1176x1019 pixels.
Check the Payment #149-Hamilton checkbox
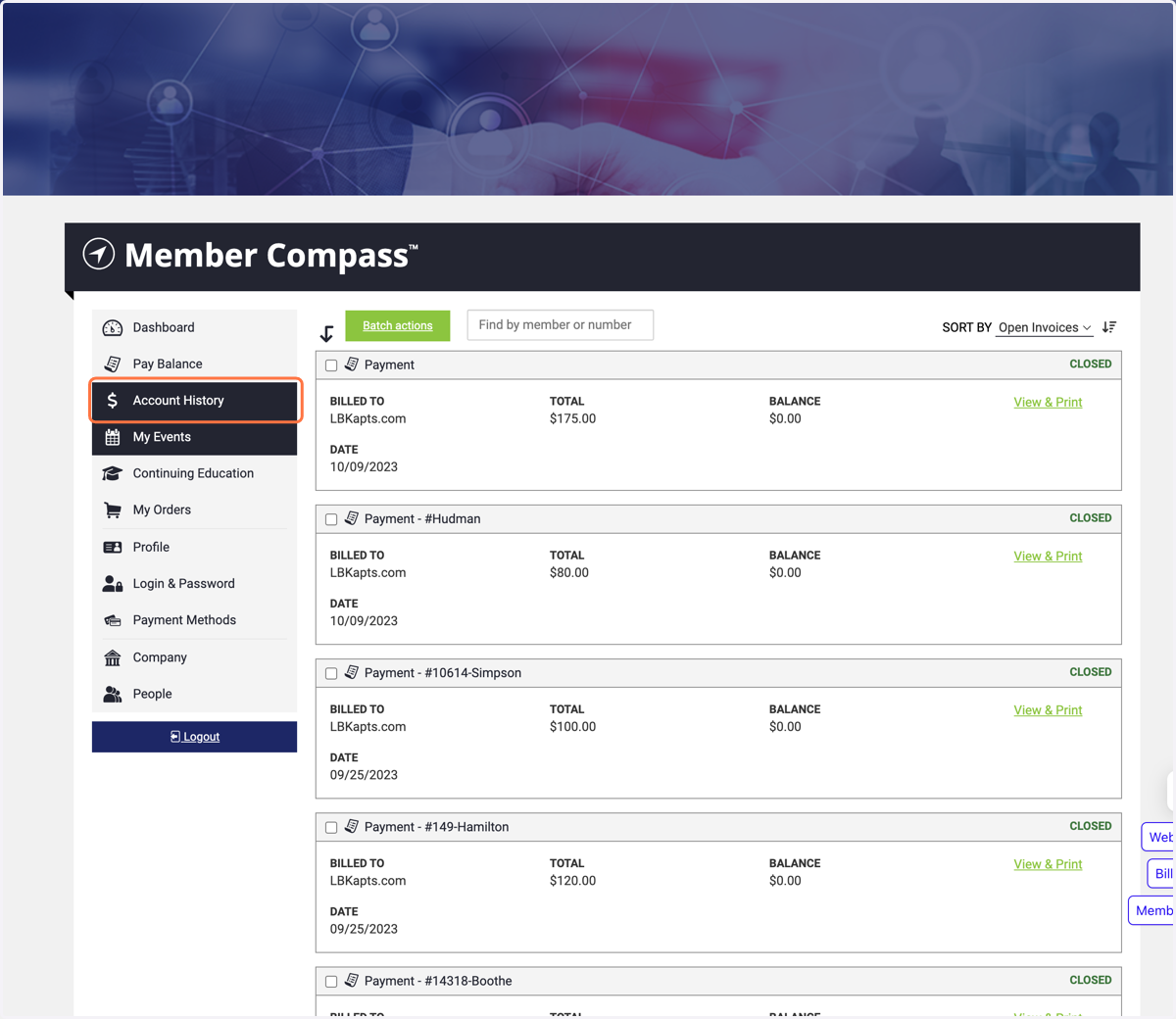coord(331,827)
